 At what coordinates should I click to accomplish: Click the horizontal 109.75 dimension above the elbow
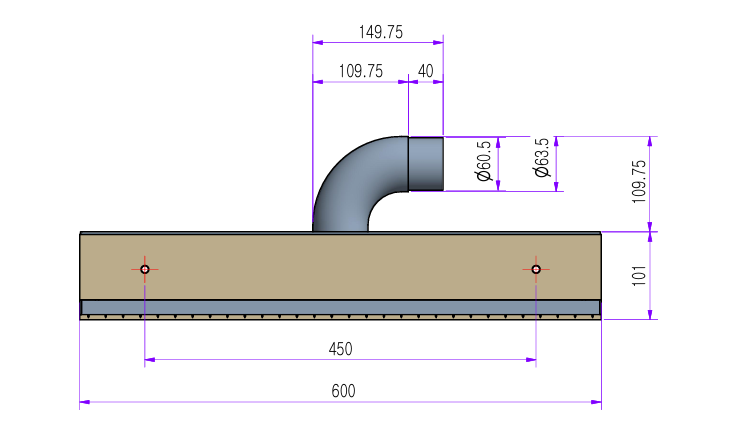[x=361, y=71]
